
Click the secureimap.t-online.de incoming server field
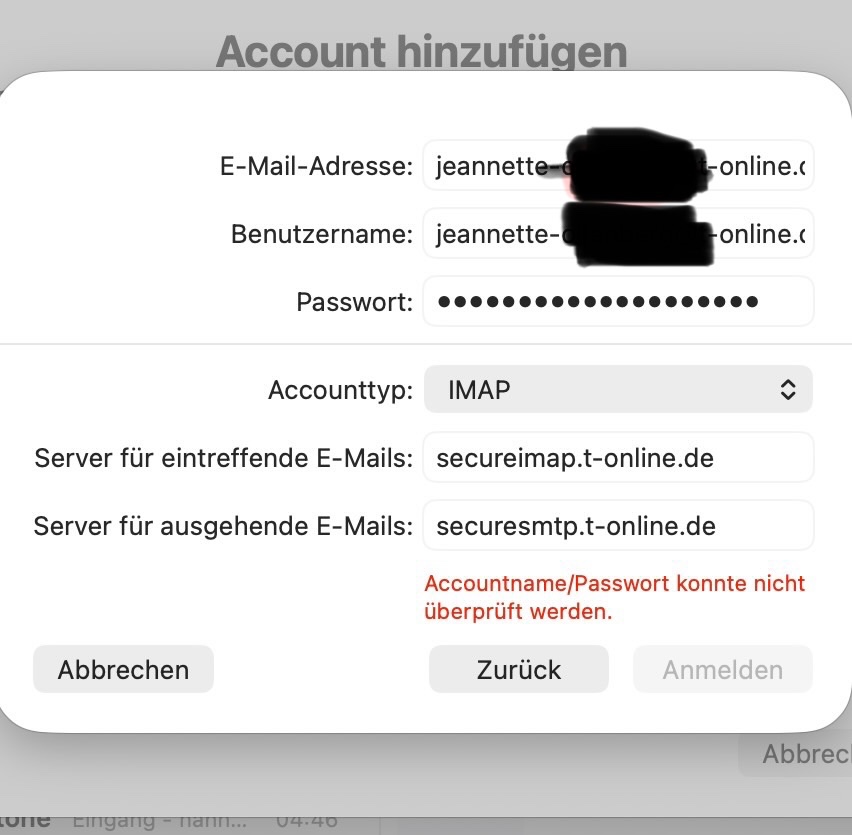coord(617,458)
